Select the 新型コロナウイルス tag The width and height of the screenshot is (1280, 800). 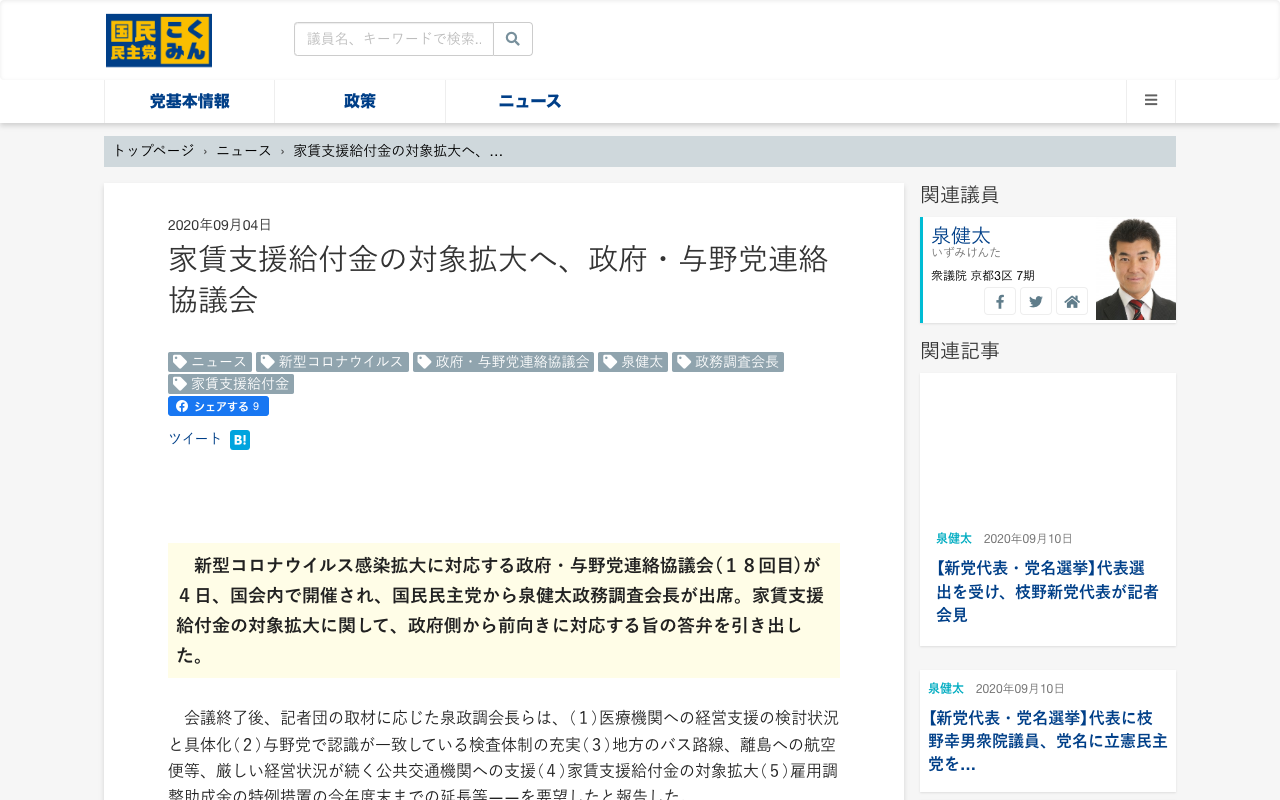(332, 362)
